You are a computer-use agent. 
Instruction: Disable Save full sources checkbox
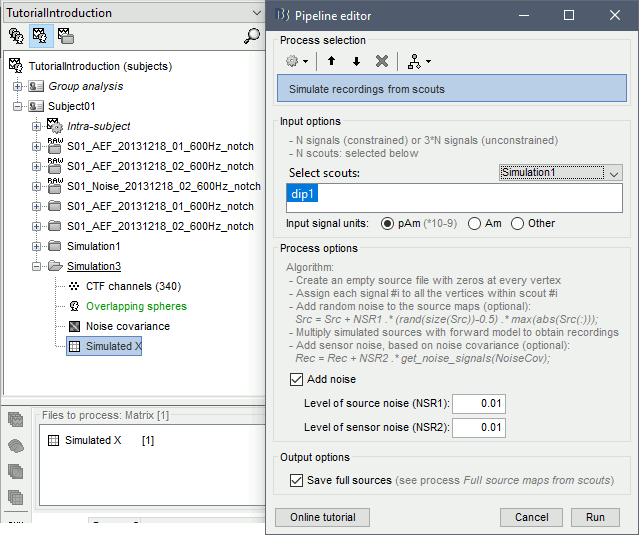296,480
